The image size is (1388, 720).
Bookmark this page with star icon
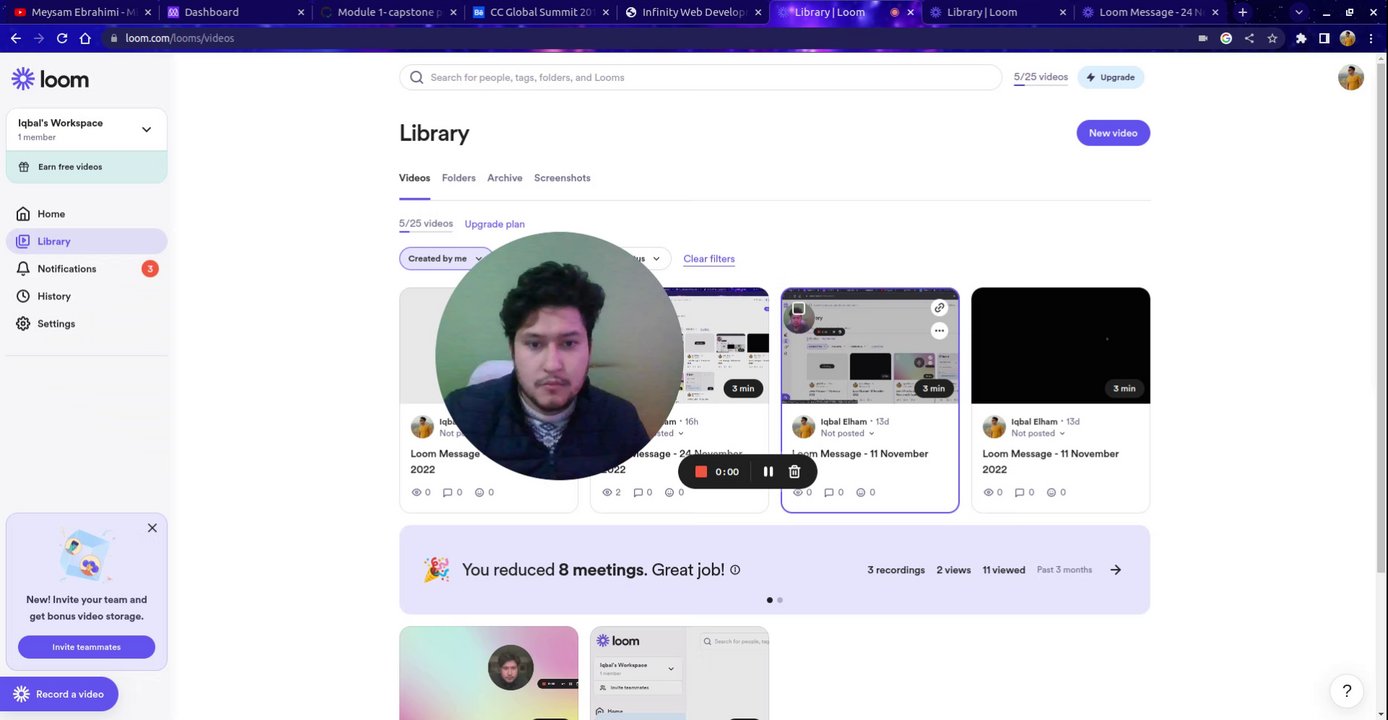click(x=1272, y=38)
